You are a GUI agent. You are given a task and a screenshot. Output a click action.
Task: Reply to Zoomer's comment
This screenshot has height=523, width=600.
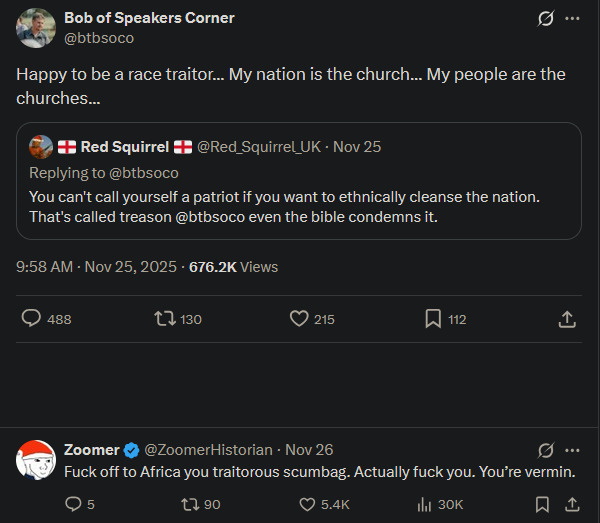pos(73,504)
